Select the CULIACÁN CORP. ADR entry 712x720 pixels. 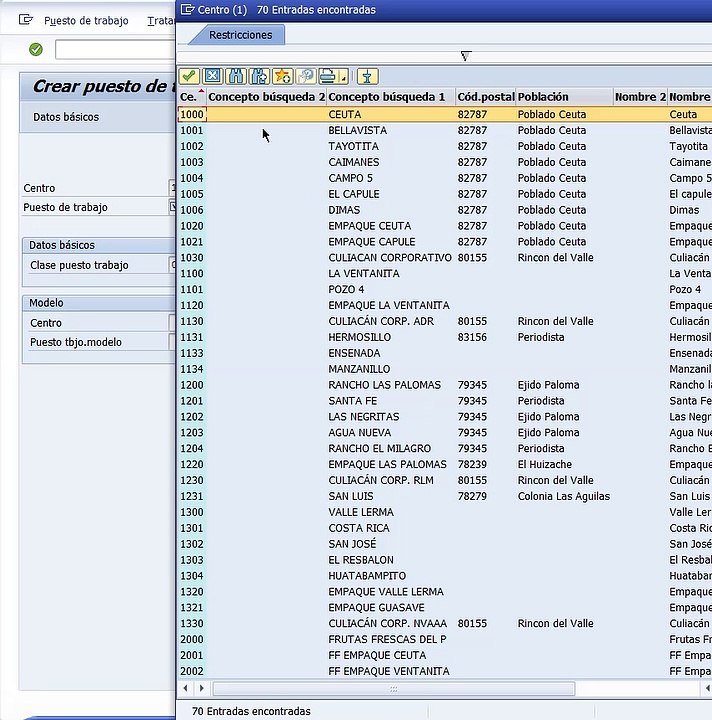pyautogui.click(x=381, y=321)
